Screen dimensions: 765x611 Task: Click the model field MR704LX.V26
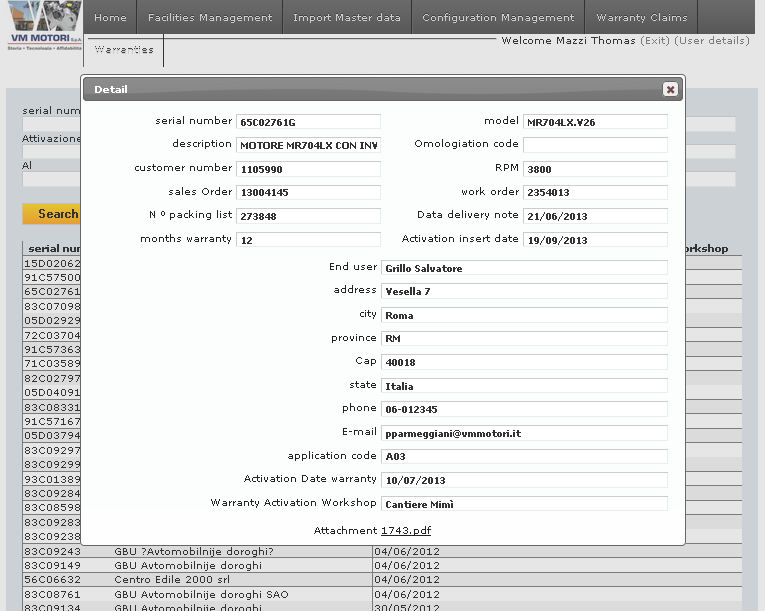[595, 122]
